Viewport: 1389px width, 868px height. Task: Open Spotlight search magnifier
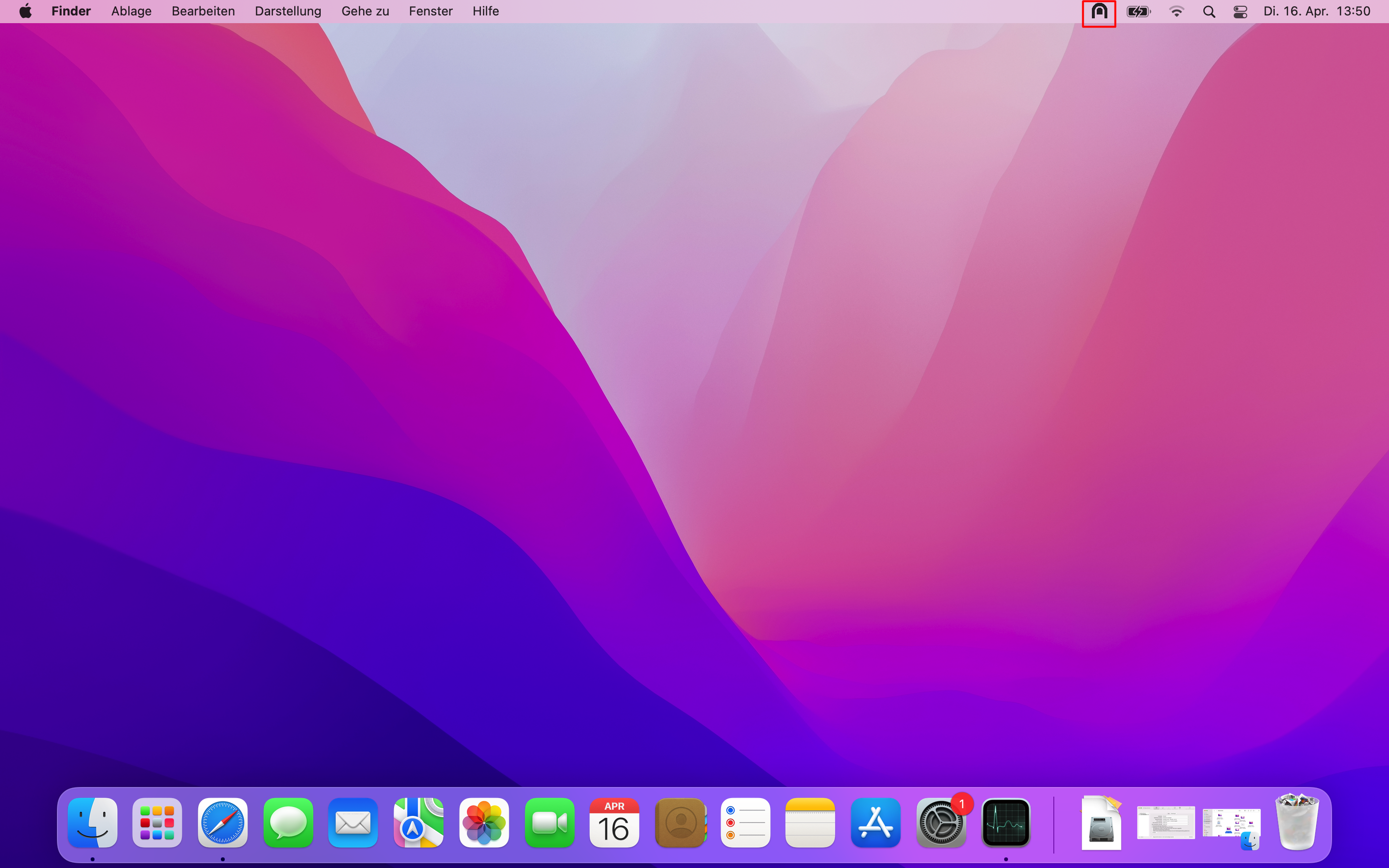tap(1209, 12)
